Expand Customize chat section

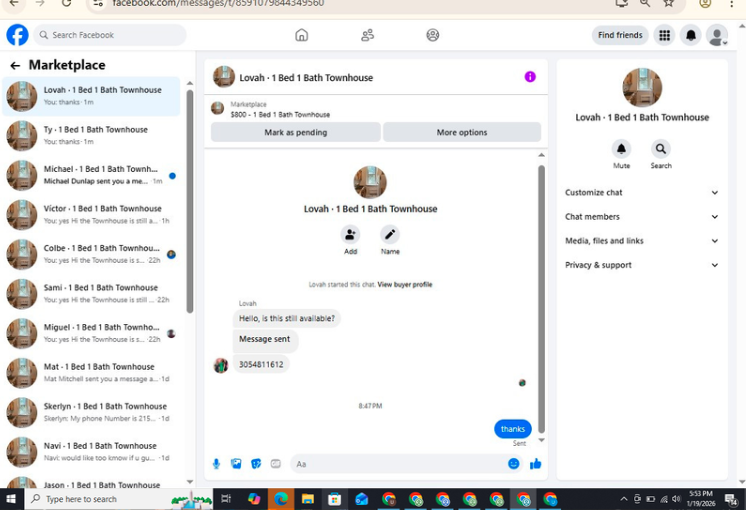(x=641, y=193)
